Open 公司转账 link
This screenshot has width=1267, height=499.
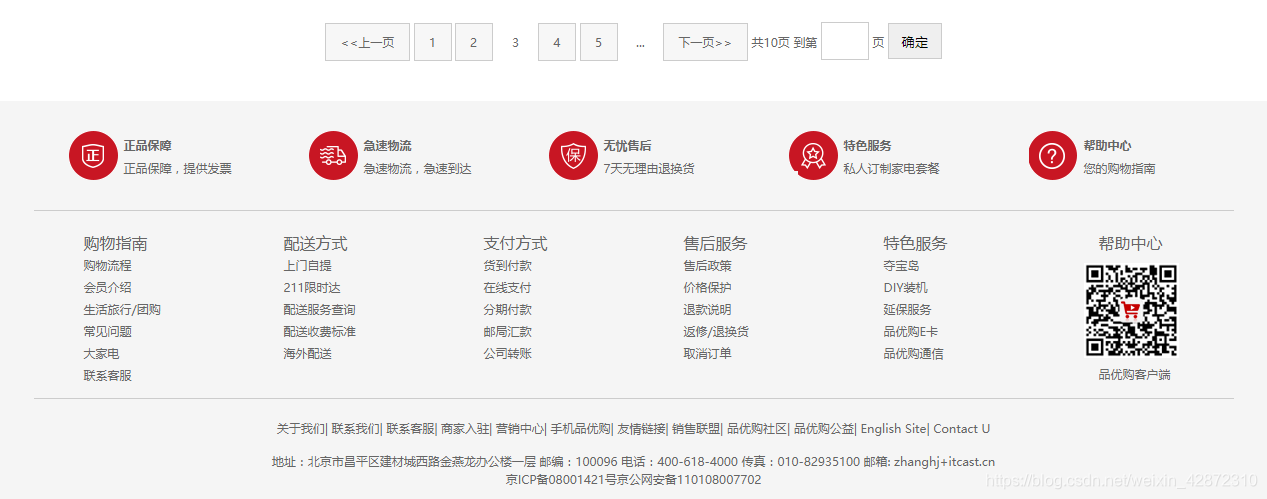pyautogui.click(x=507, y=354)
